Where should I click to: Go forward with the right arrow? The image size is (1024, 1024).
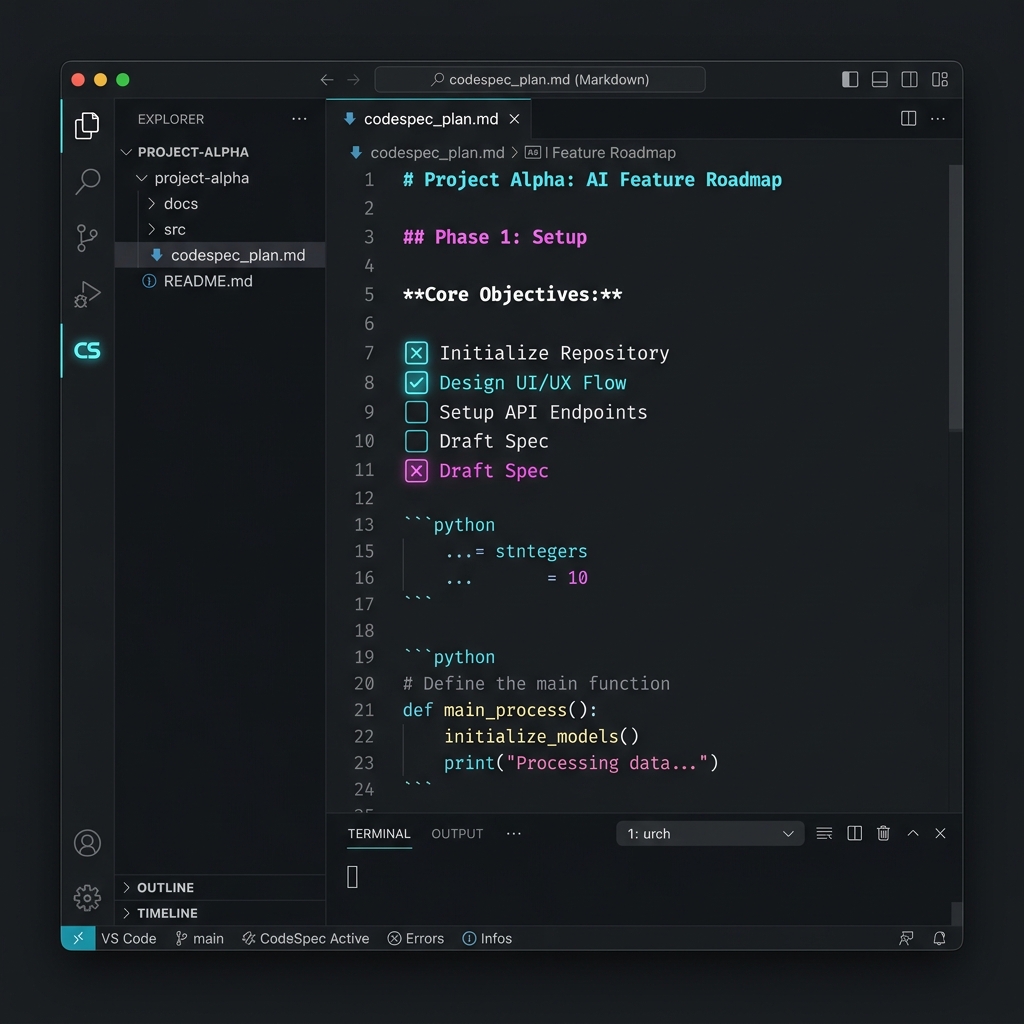point(353,80)
